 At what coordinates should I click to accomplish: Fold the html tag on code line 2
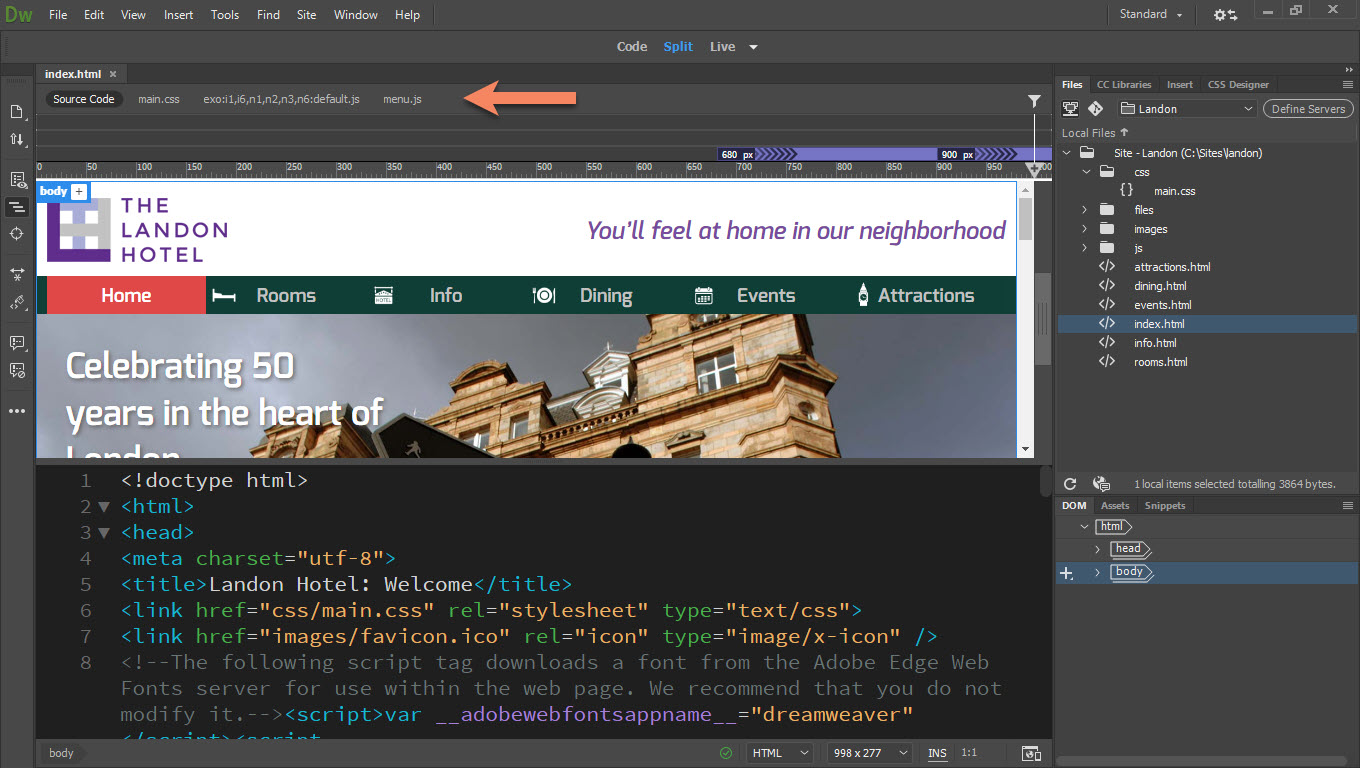point(104,507)
